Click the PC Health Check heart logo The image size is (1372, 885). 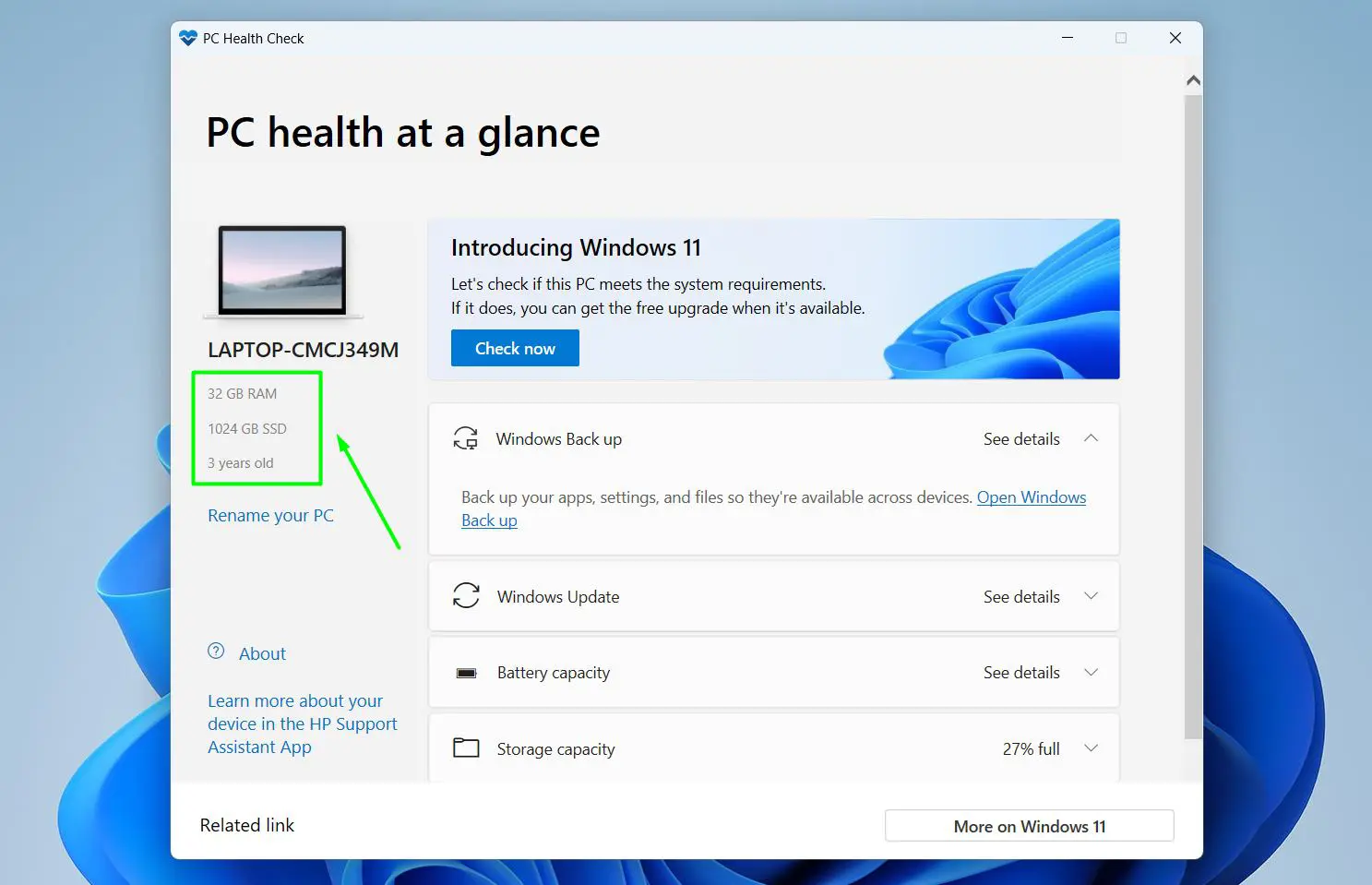coord(187,38)
